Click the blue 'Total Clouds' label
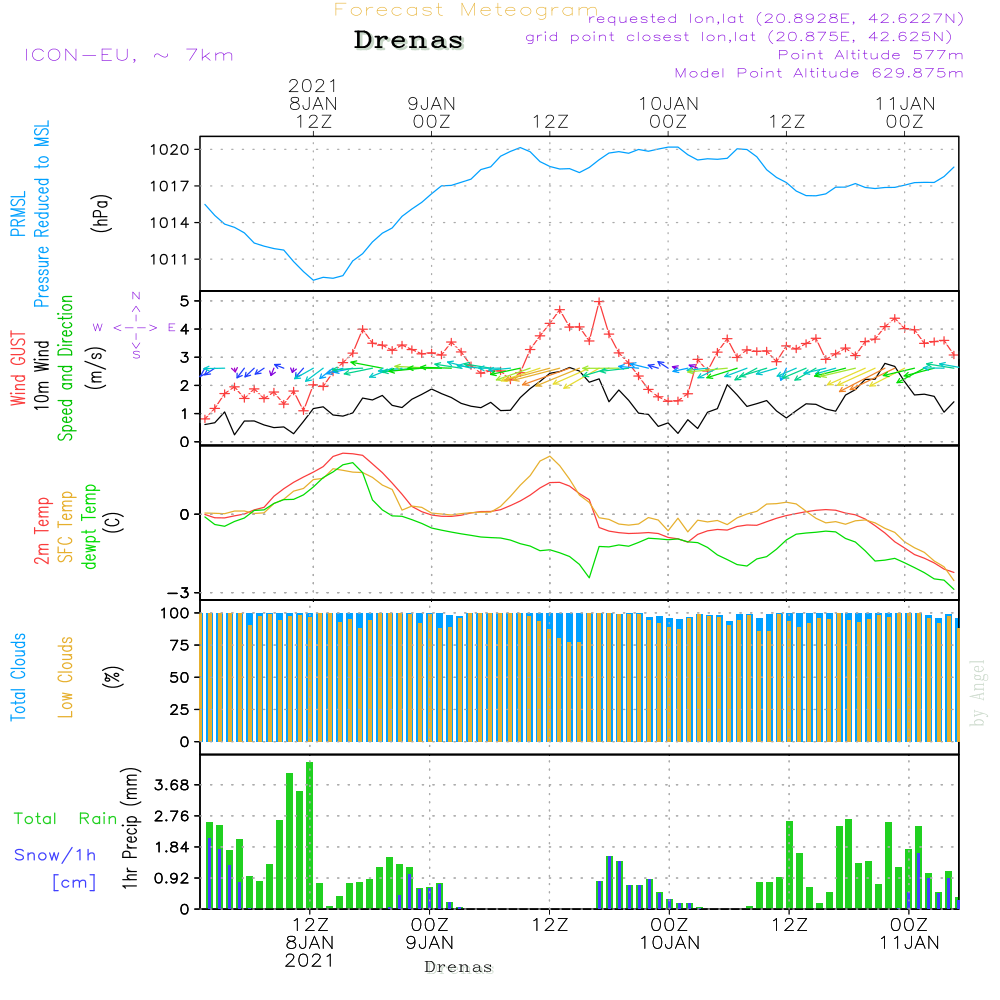 click(18, 677)
